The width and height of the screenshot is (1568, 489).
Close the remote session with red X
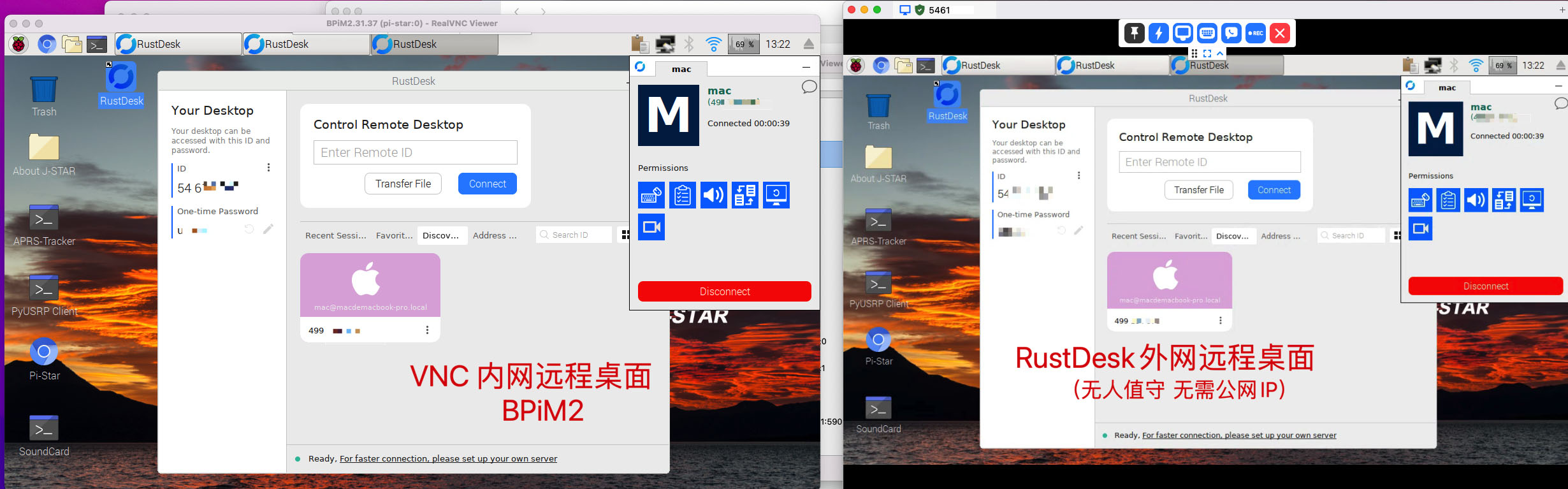point(1279,33)
